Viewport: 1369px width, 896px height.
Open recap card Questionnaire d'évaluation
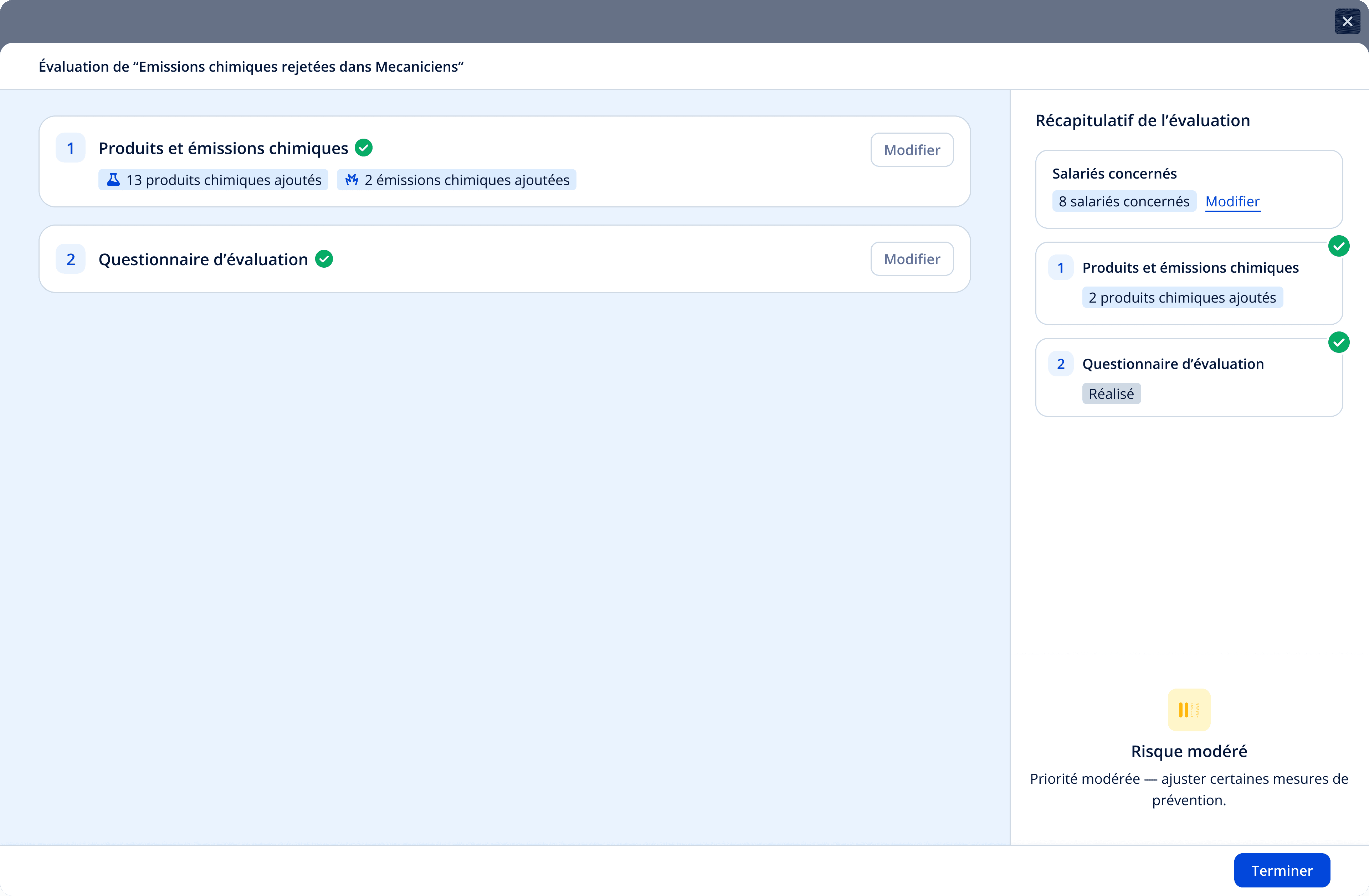pyautogui.click(x=1172, y=364)
